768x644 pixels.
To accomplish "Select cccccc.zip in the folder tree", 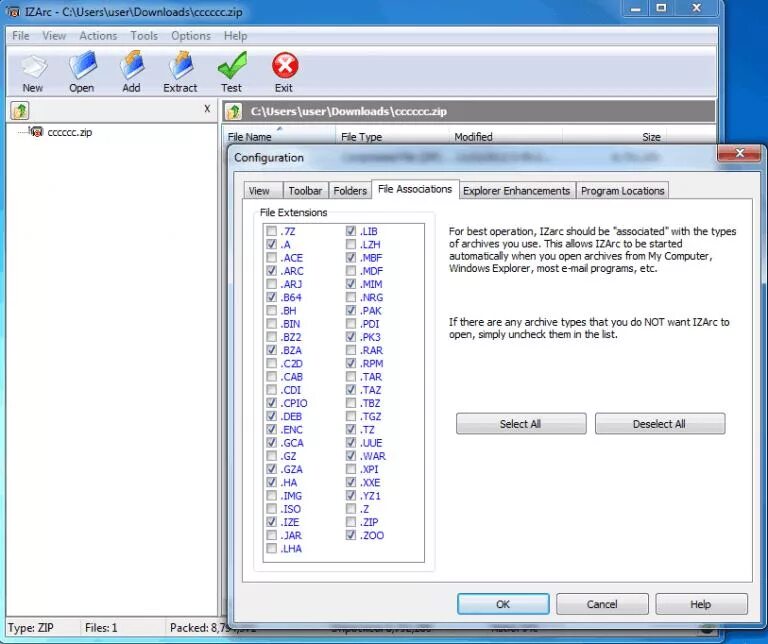I will click(x=69, y=132).
